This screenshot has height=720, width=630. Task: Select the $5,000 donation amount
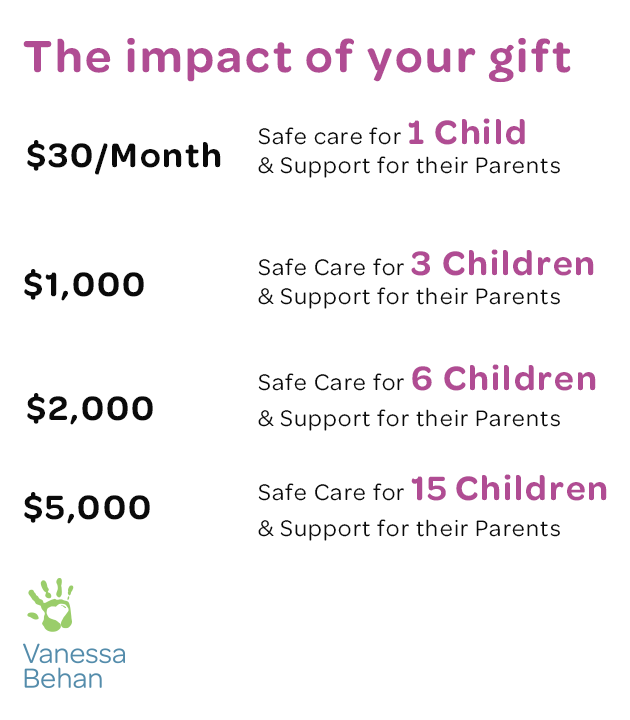[87, 507]
